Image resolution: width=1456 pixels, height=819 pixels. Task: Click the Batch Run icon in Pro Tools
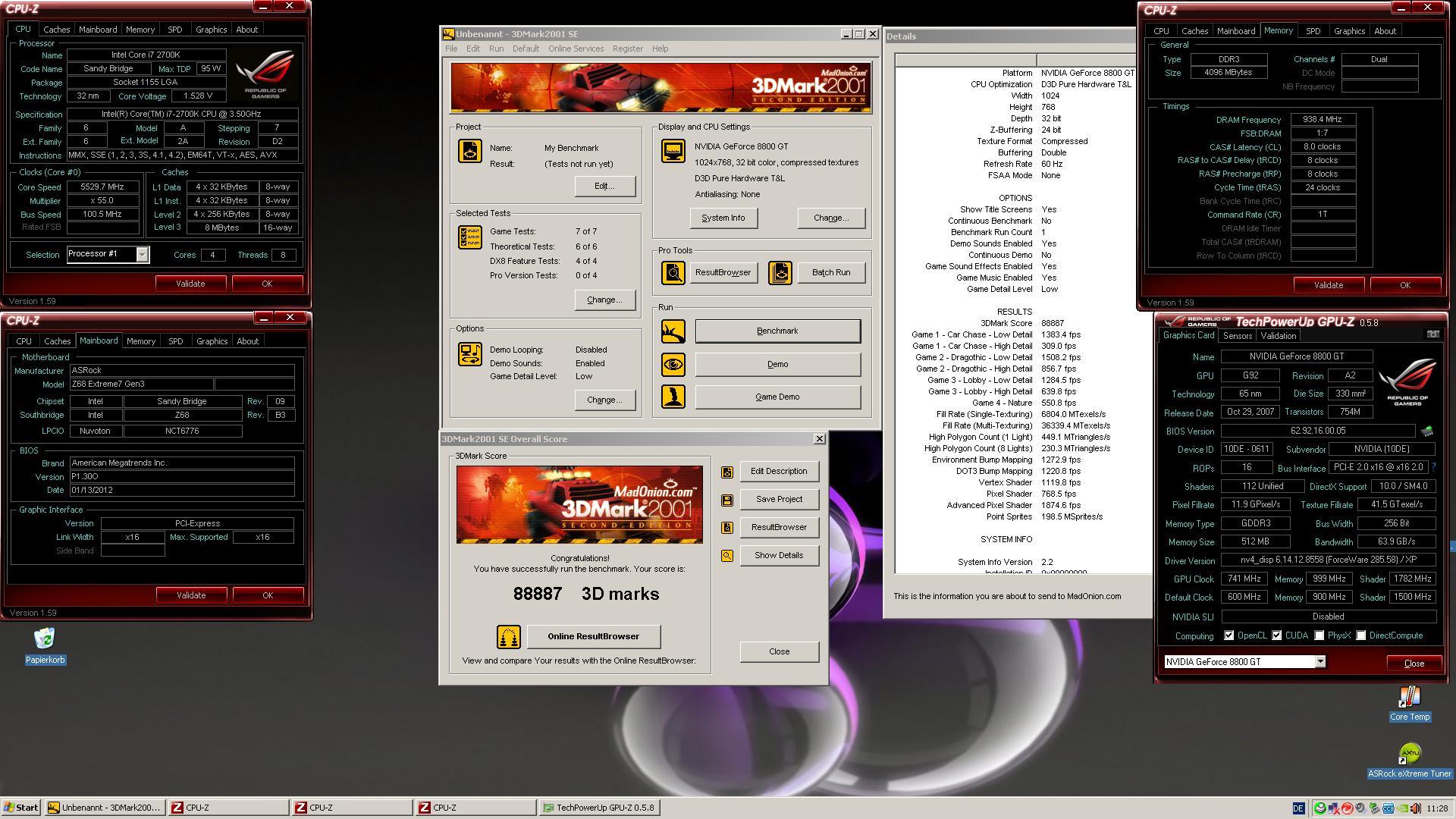point(780,272)
